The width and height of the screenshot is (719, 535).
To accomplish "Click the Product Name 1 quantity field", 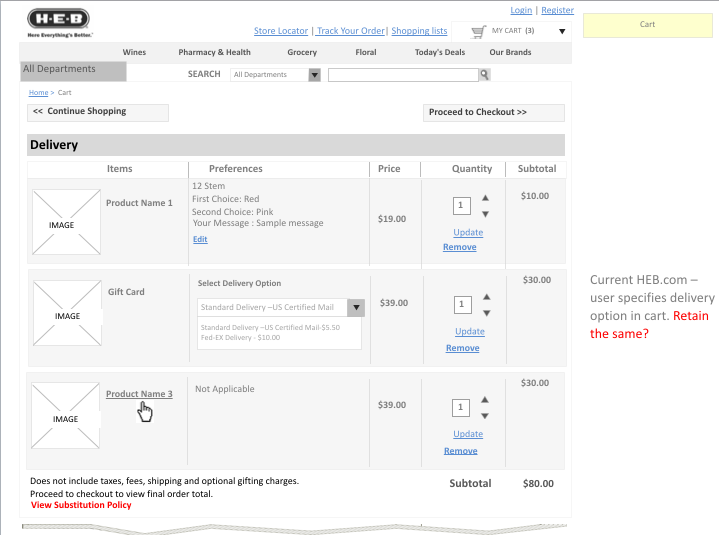I will tap(461, 205).
